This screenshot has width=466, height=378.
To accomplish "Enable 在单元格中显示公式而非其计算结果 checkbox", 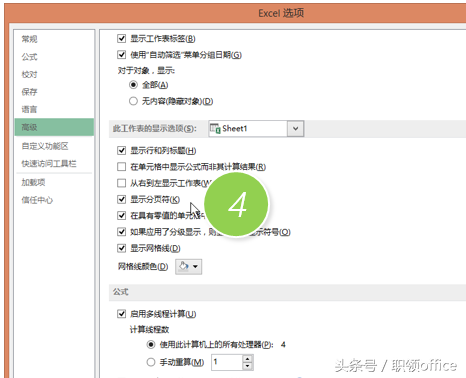I will click(121, 167).
